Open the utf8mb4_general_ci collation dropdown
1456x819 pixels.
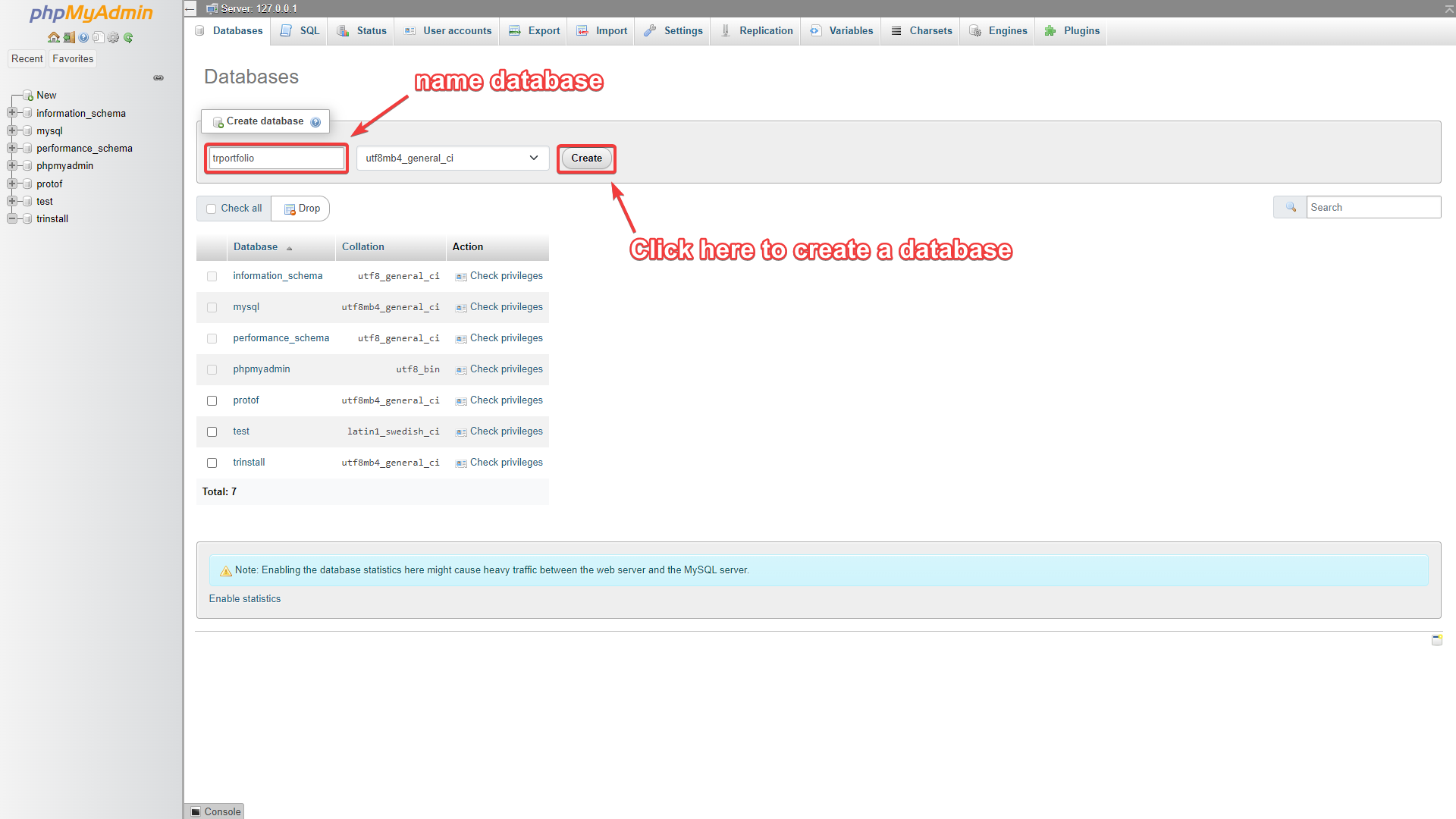pos(453,158)
